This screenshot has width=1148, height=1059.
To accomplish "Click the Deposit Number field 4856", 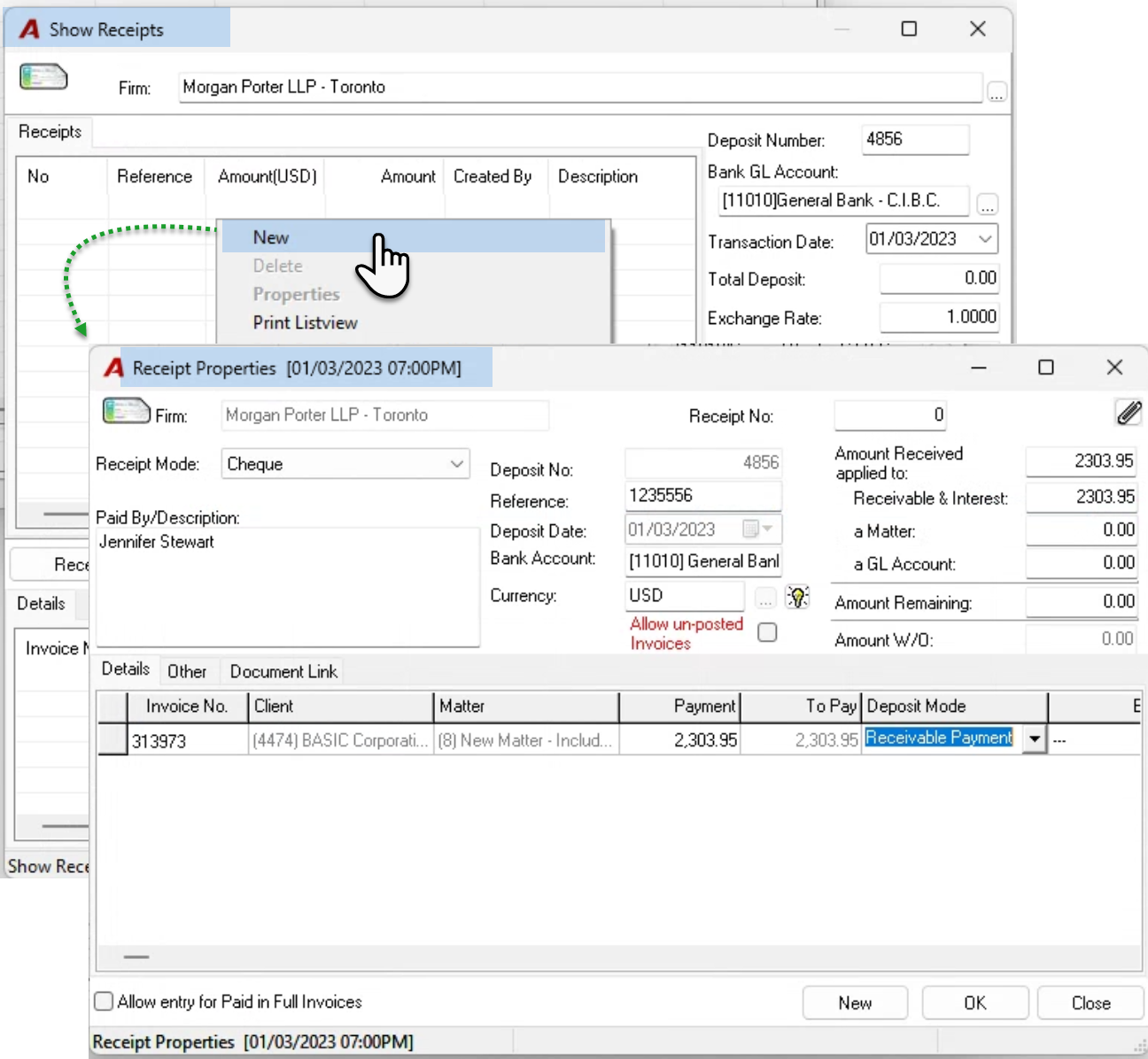I will 915,140.
